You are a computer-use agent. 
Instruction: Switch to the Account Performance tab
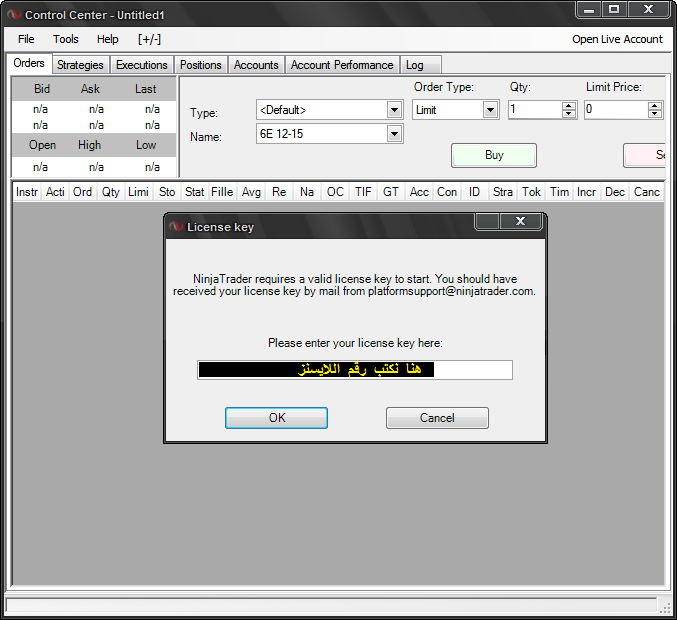(342, 65)
